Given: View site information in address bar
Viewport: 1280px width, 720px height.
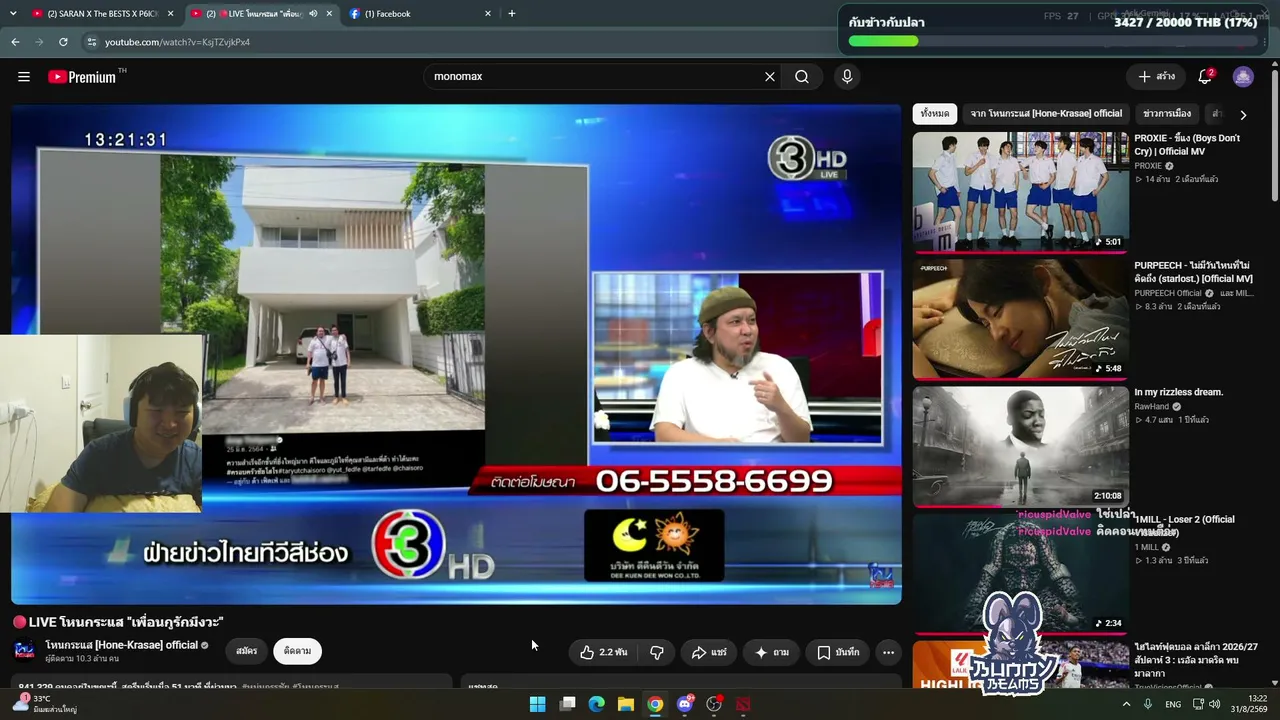Looking at the screenshot, I should click(91, 42).
